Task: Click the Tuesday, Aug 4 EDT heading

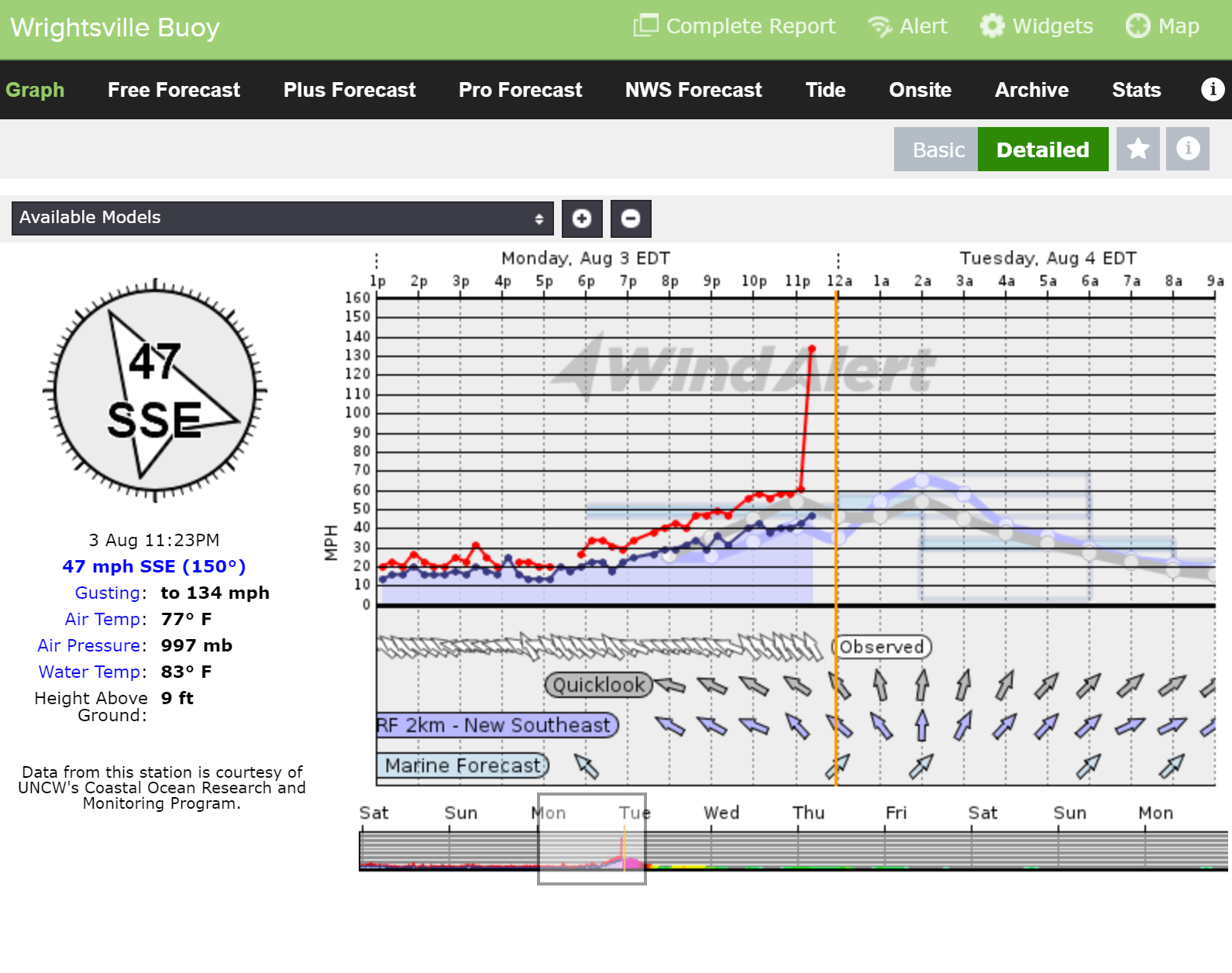Action: (x=1048, y=258)
